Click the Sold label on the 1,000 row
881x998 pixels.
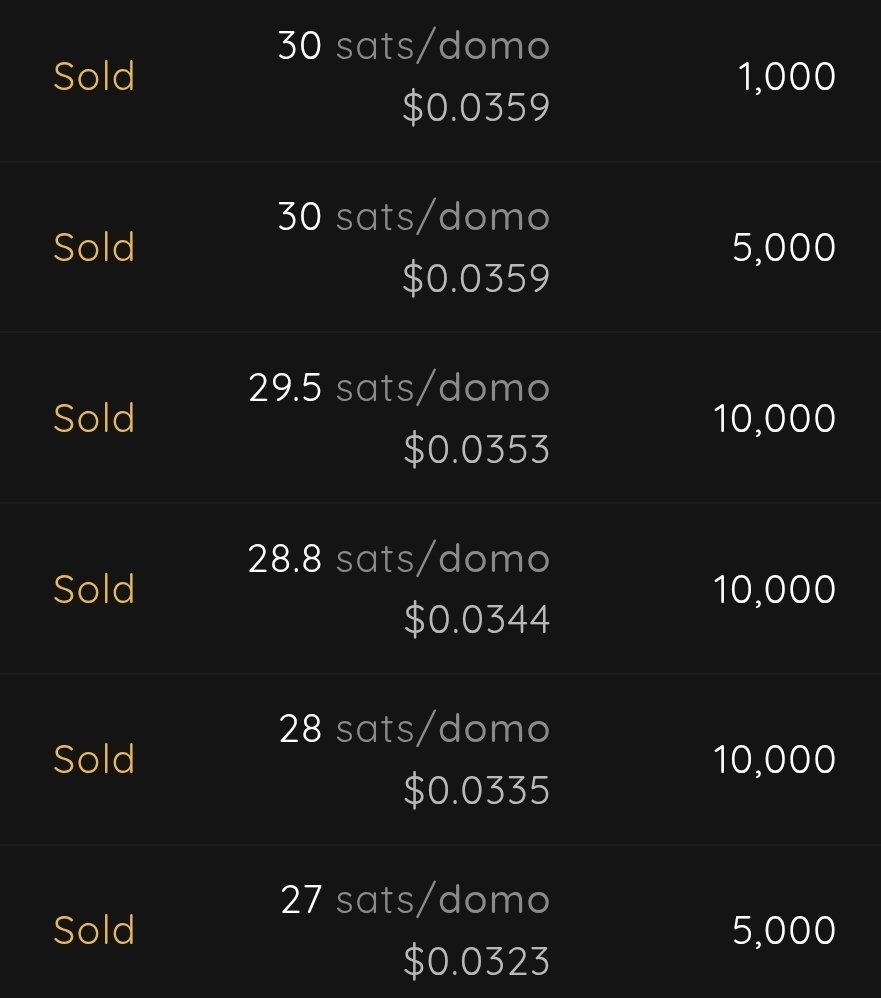pos(94,76)
